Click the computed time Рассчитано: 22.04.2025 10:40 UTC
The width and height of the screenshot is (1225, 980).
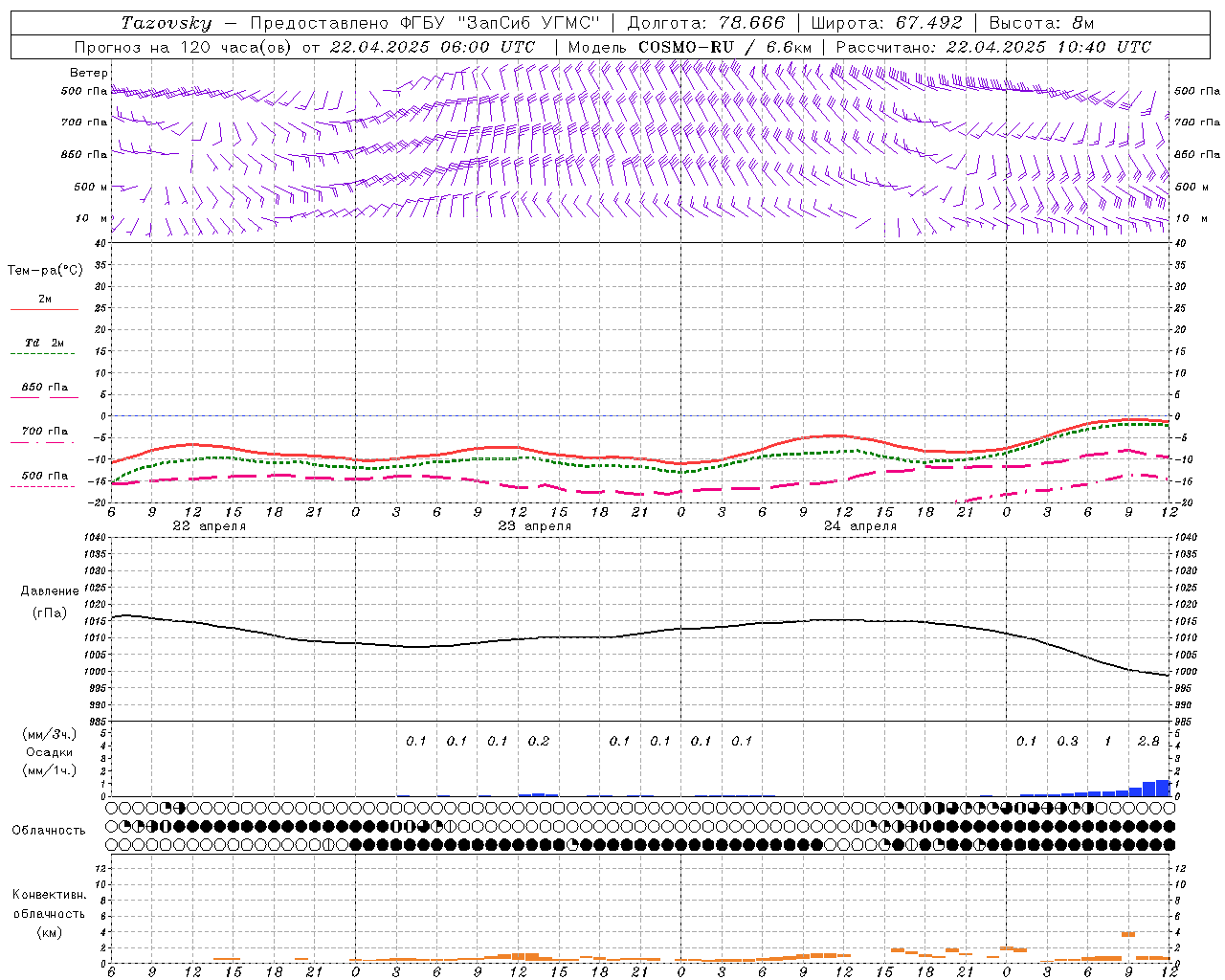(x=993, y=47)
